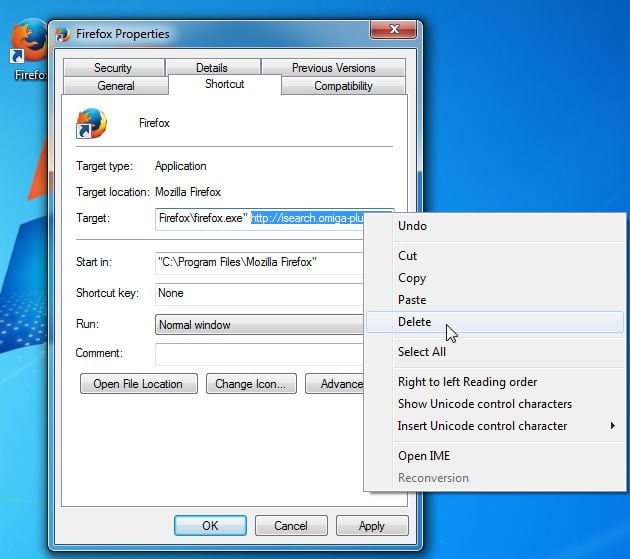Click the Open File Location button
Image resolution: width=630 pixels, height=559 pixels.
point(139,384)
